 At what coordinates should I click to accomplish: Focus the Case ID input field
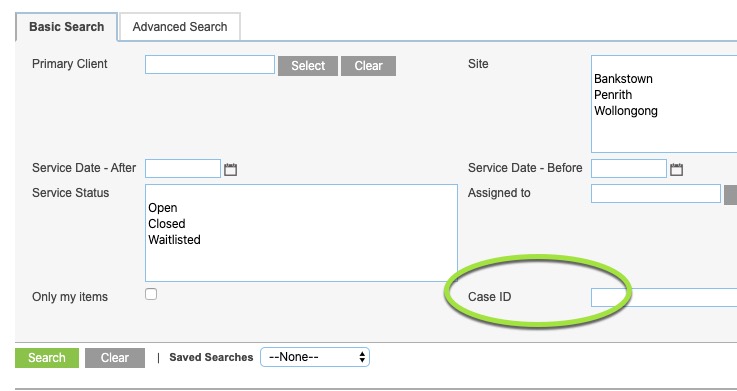664,297
